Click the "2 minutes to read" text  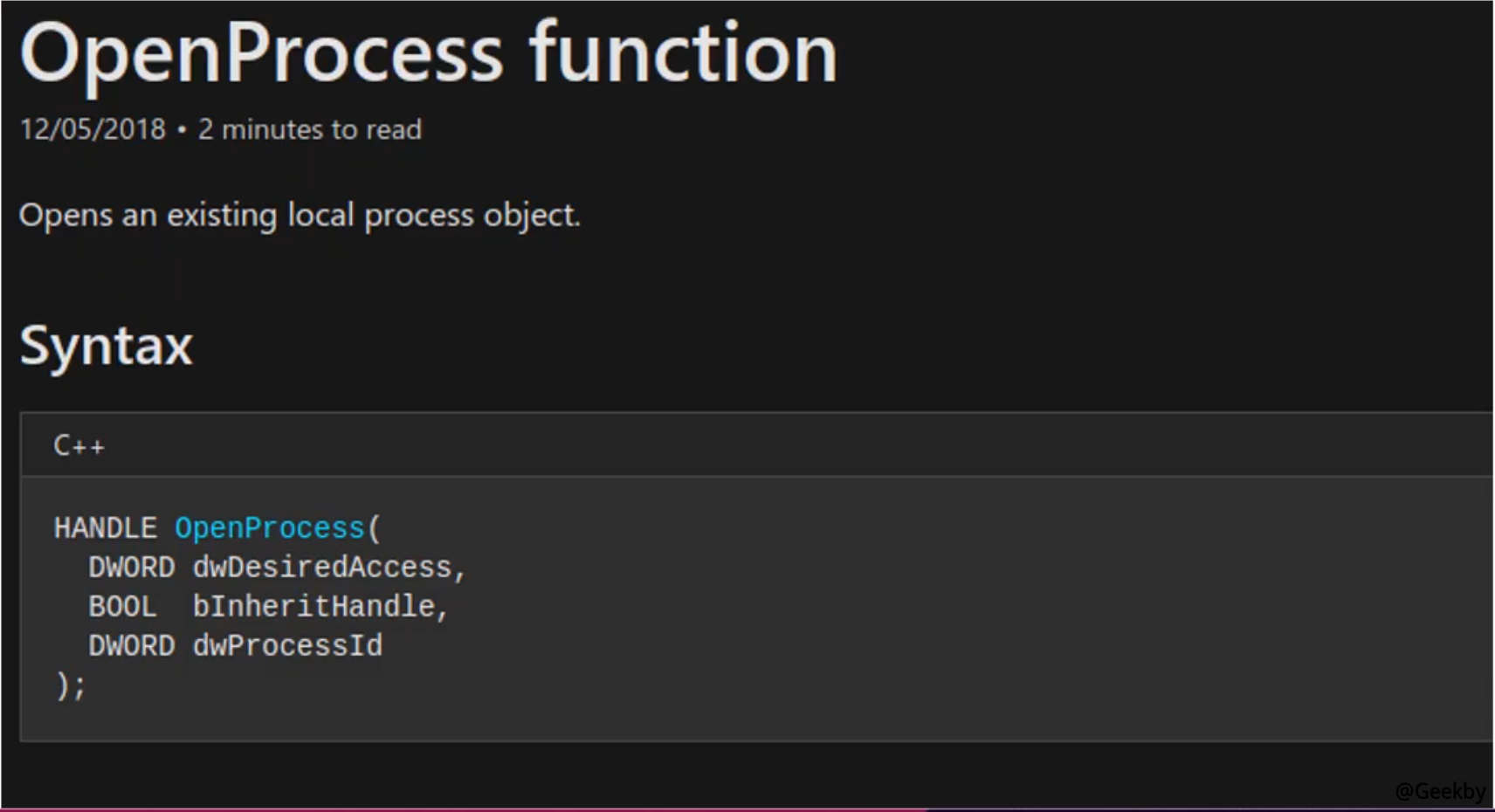pos(310,129)
